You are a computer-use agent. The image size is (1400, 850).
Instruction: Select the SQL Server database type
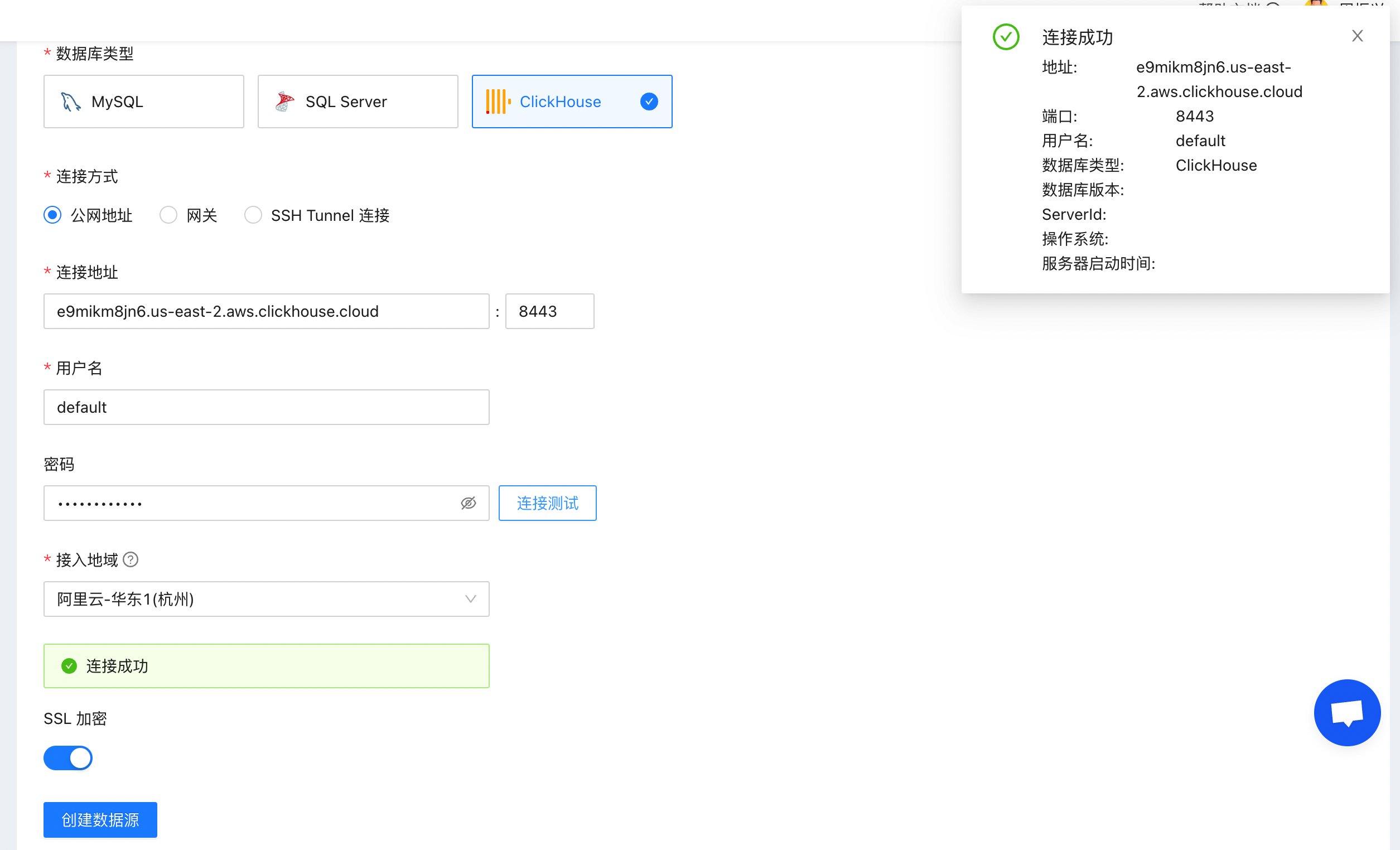[358, 101]
